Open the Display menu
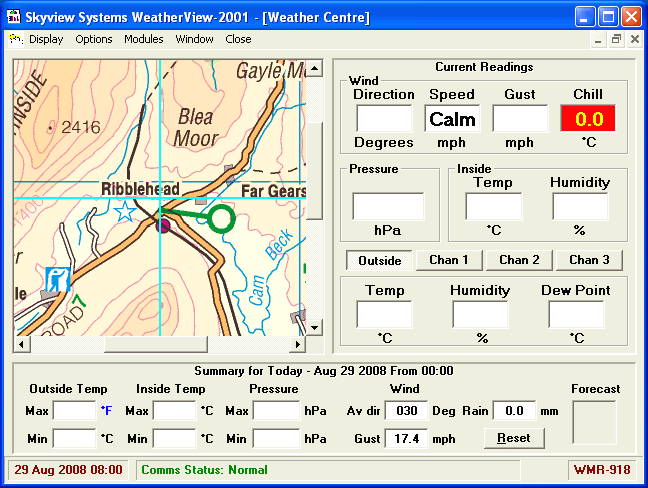 [x=46, y=39]
